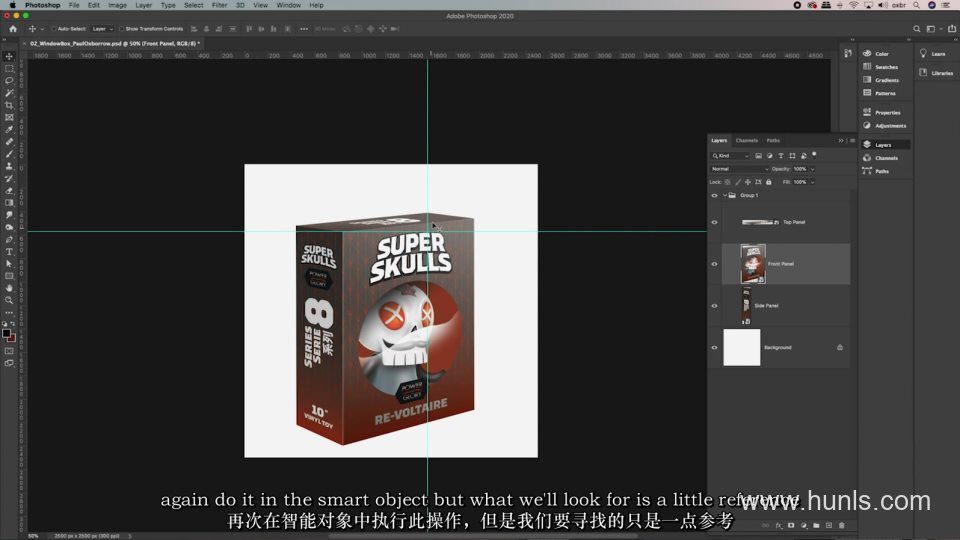
Task: Open the File menu
Action: click(74, 5)
